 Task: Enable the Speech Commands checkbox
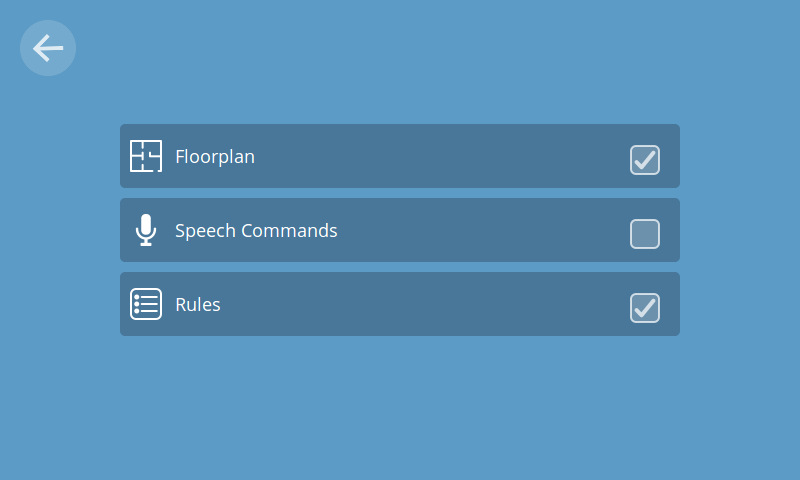pyautogui.click(x=645, y=234)
